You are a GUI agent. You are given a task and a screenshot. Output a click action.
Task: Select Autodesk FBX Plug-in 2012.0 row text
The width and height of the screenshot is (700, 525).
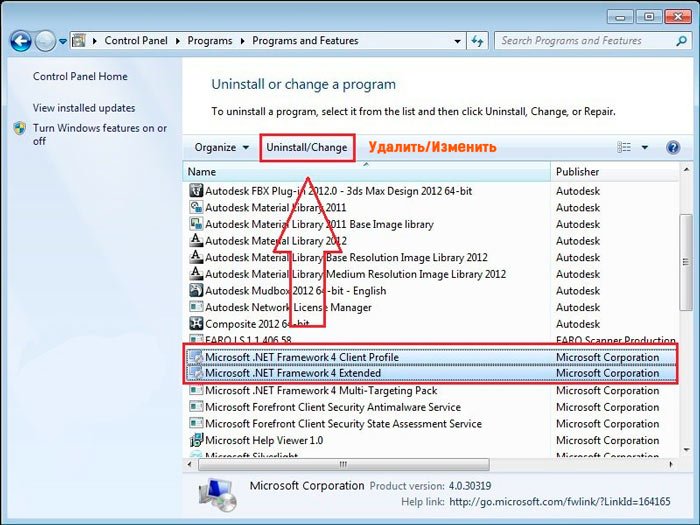(338, 191)
